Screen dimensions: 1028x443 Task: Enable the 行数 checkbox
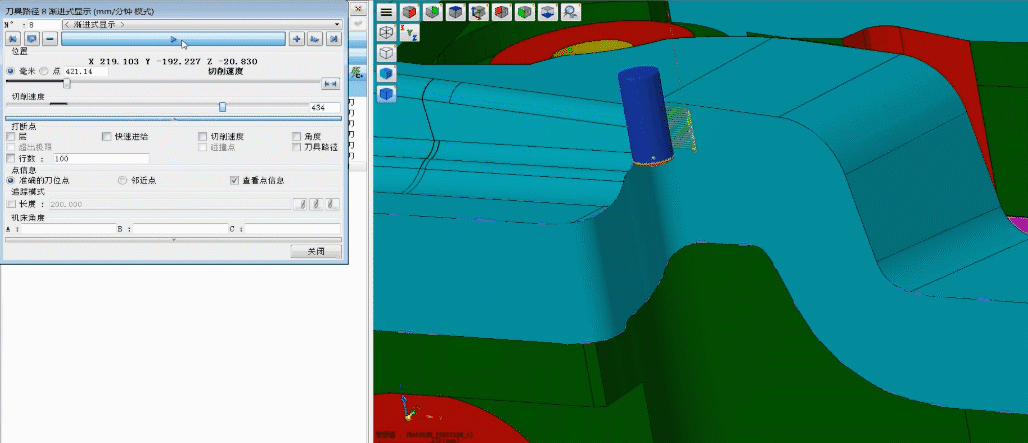pyautogui.click(x=10, y=158)
